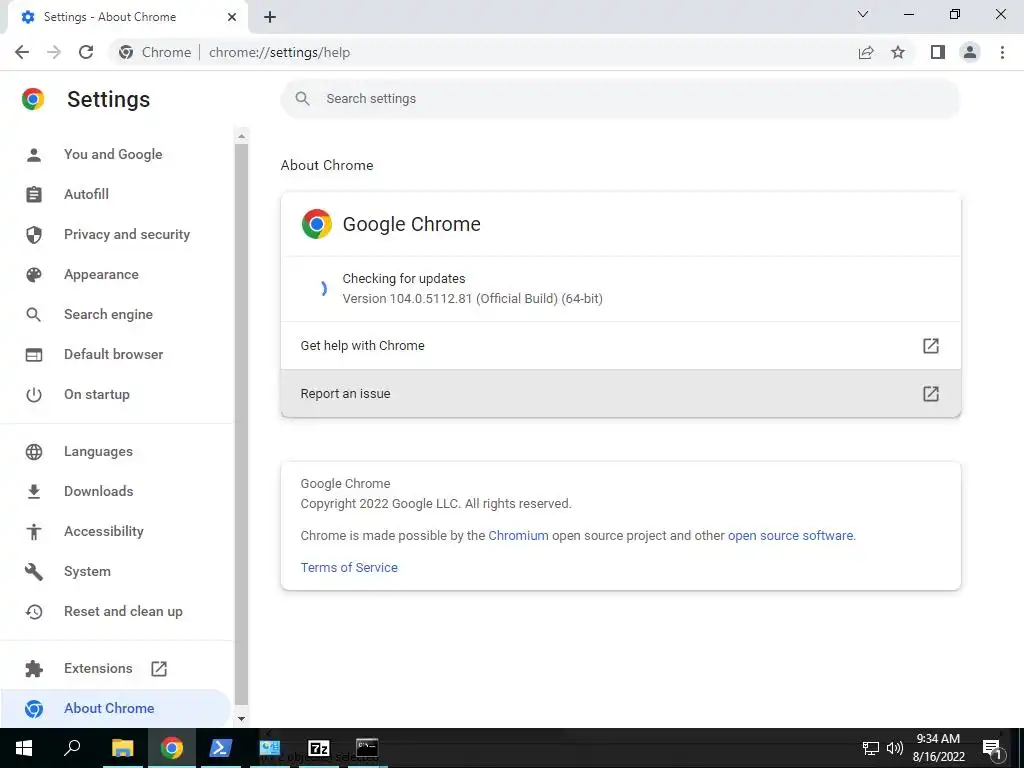
Task: Go back using the browser back arrow
Action: [22, 52]
